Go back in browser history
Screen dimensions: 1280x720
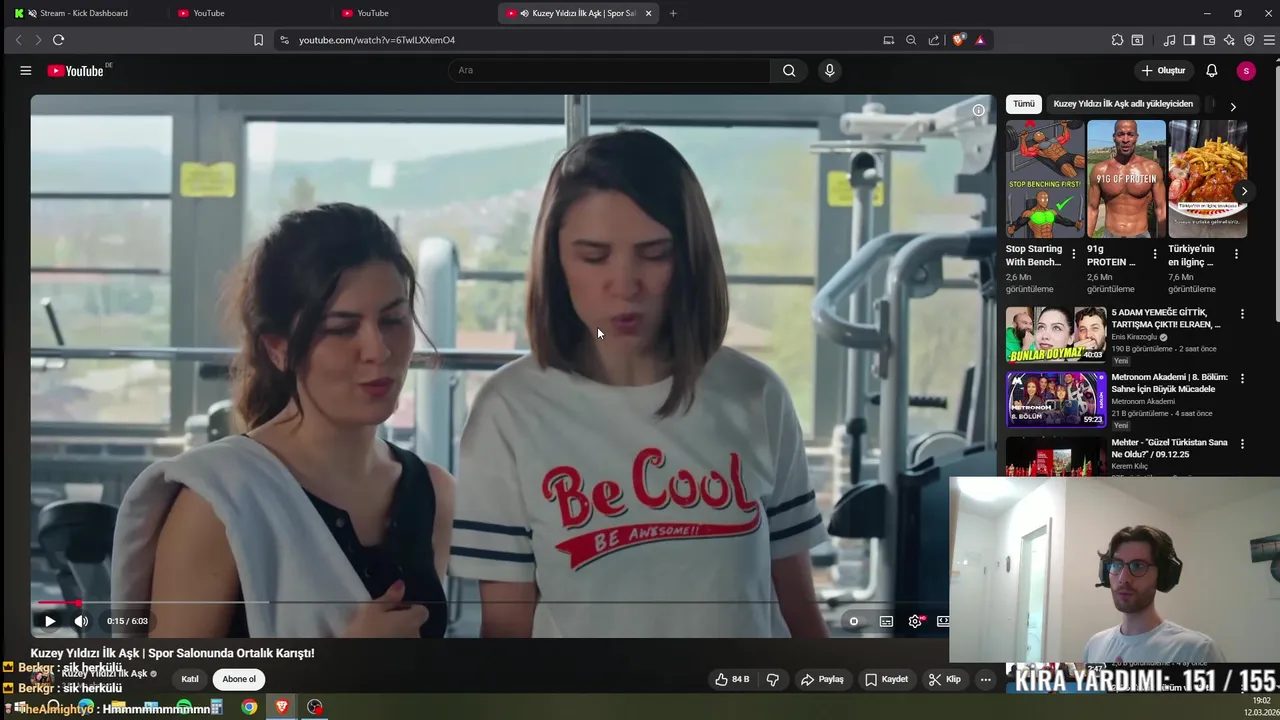click(x=18, y=40)
